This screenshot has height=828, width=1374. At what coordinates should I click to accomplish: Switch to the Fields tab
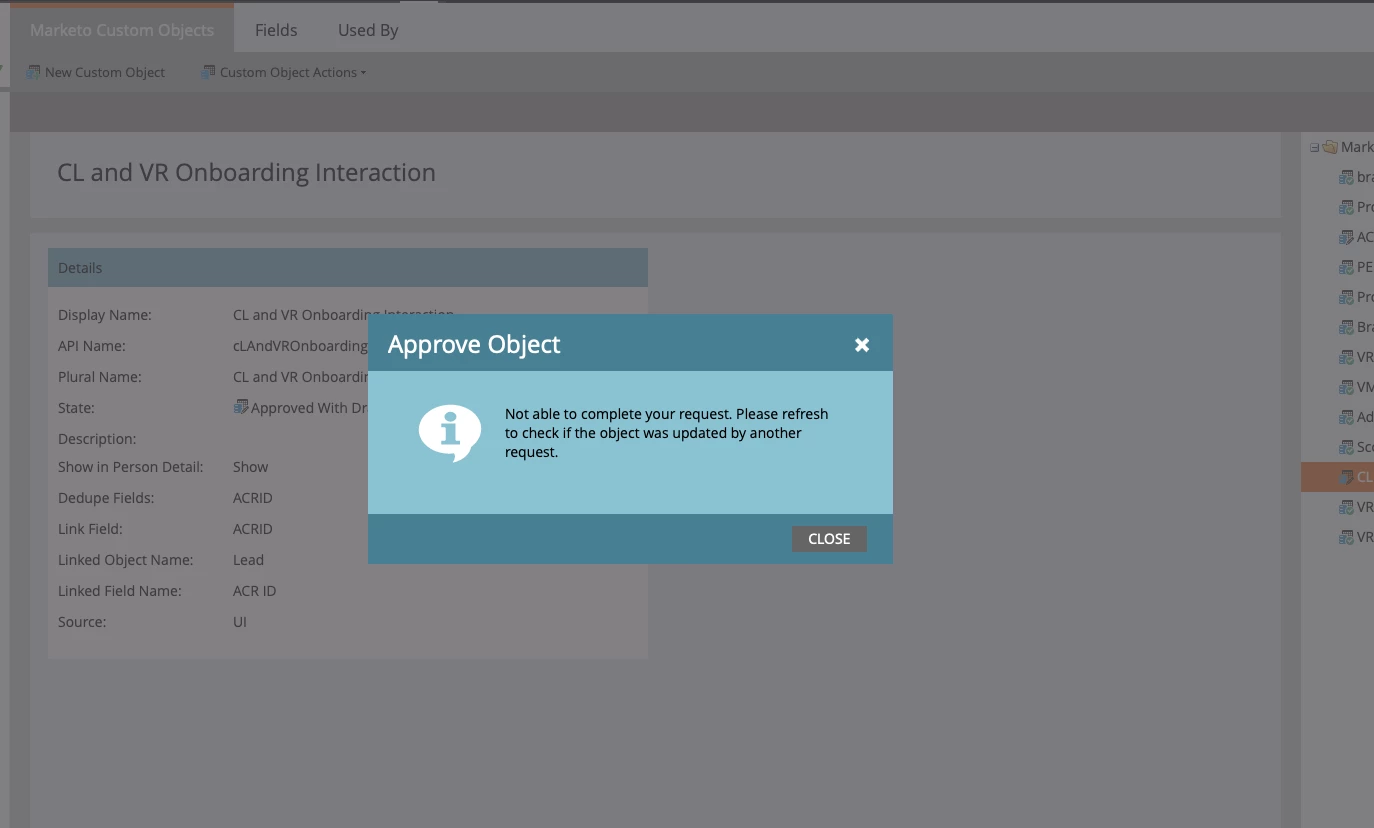[x=276, y=30]
